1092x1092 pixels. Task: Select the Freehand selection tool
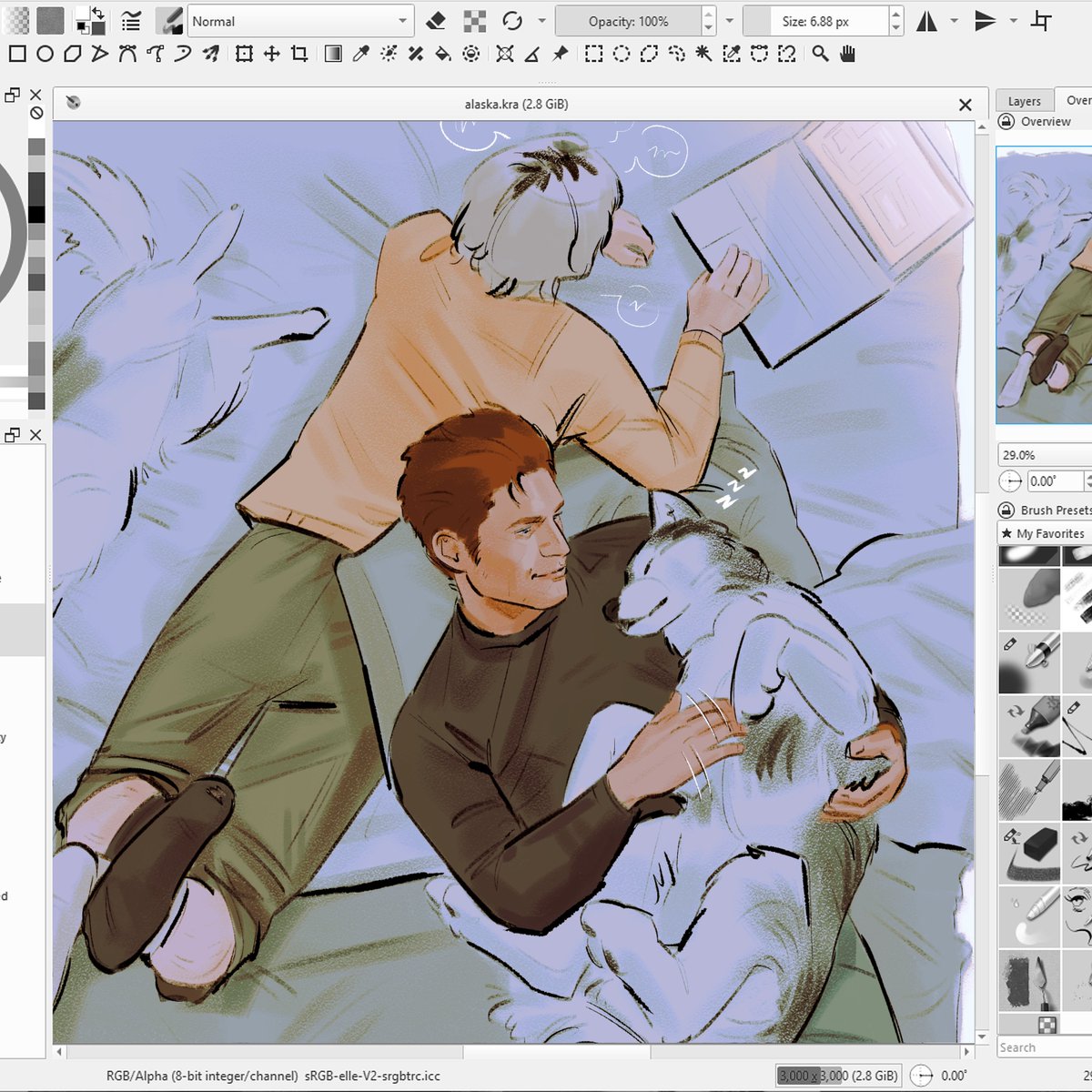click(x=676, y=55)
